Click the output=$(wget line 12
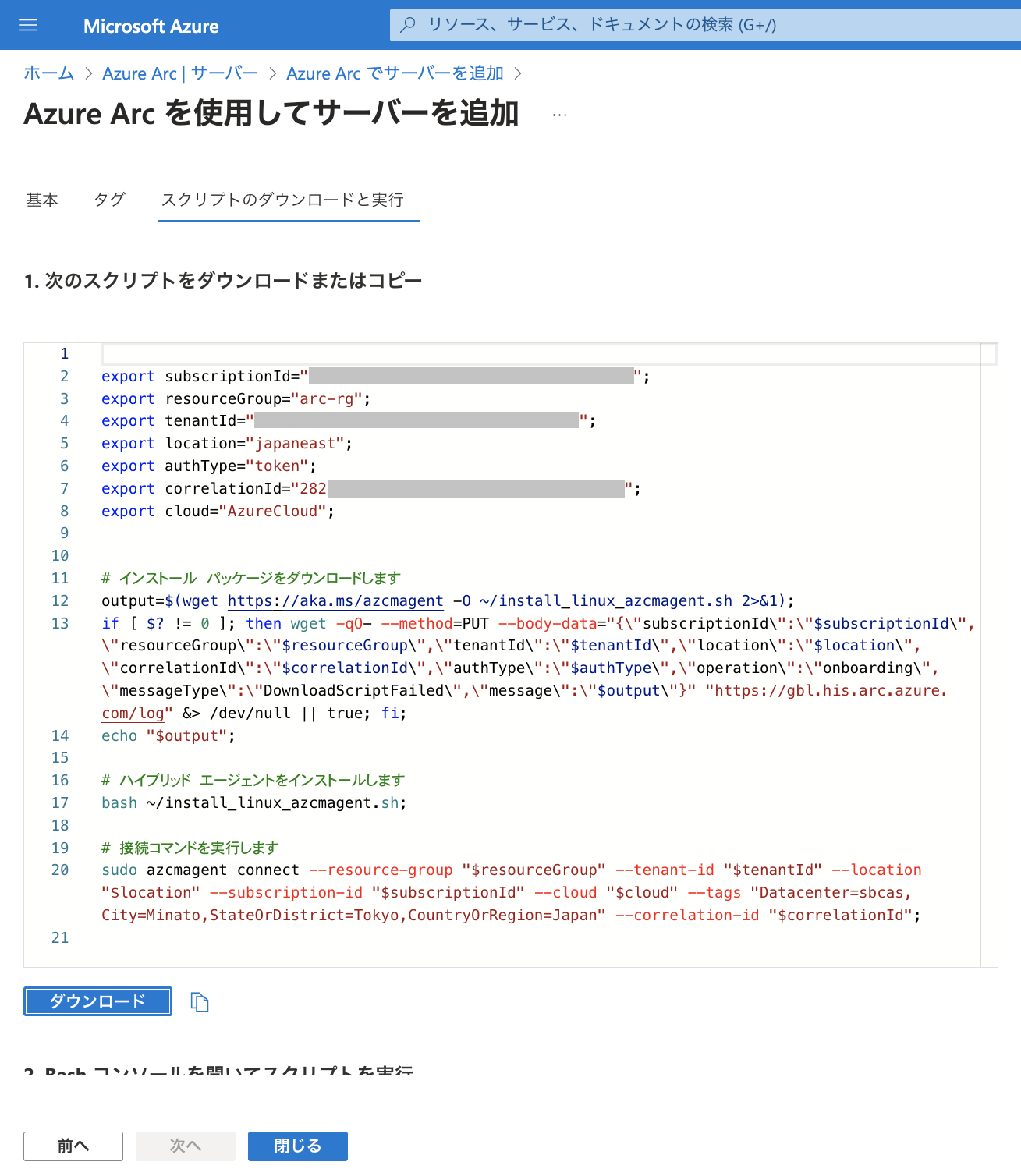Screen dimensions: 1021x1176 point(448,601)
